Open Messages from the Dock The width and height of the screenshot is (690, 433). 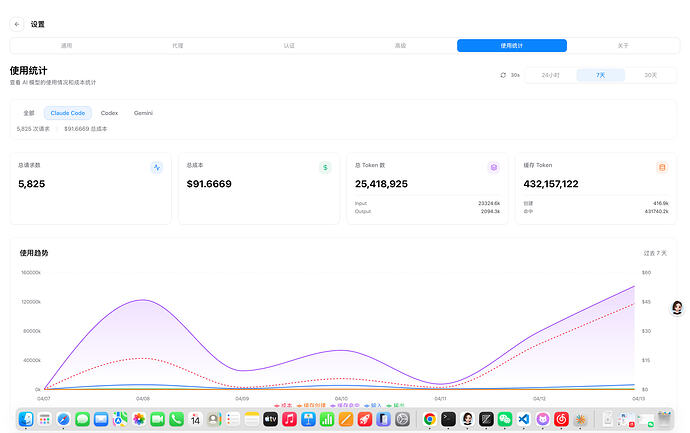[x=82, y=419]
